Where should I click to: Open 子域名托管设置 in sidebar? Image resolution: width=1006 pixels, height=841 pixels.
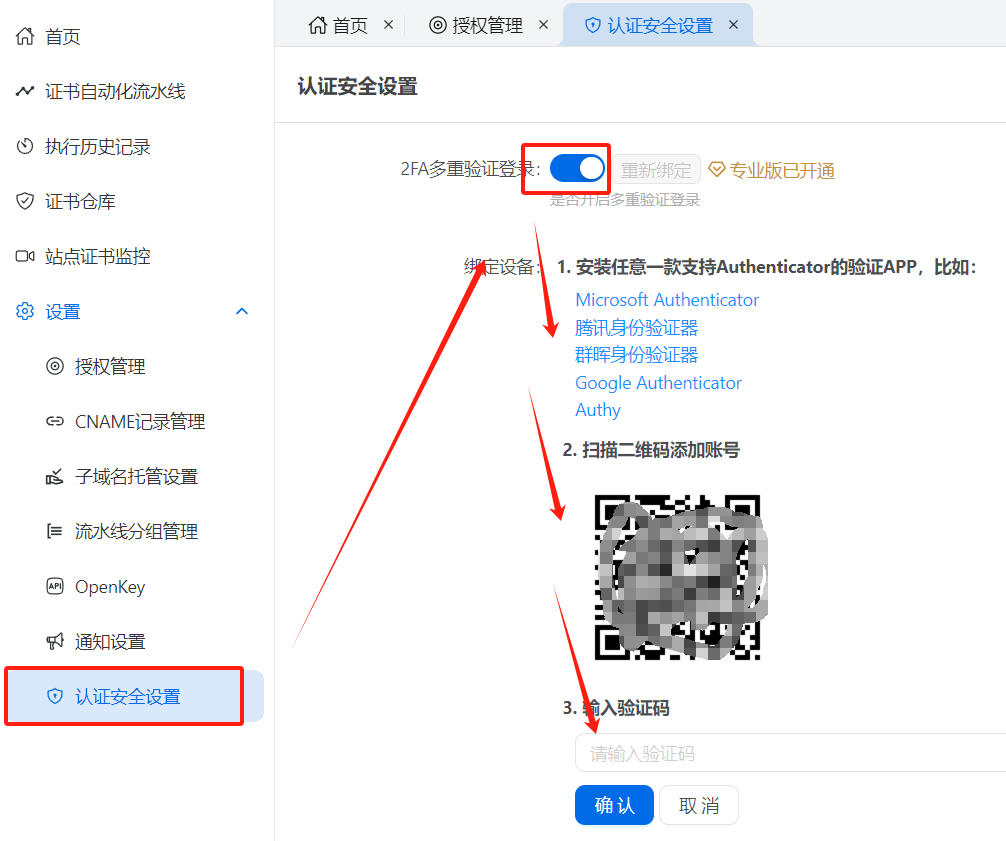point(136,477)
